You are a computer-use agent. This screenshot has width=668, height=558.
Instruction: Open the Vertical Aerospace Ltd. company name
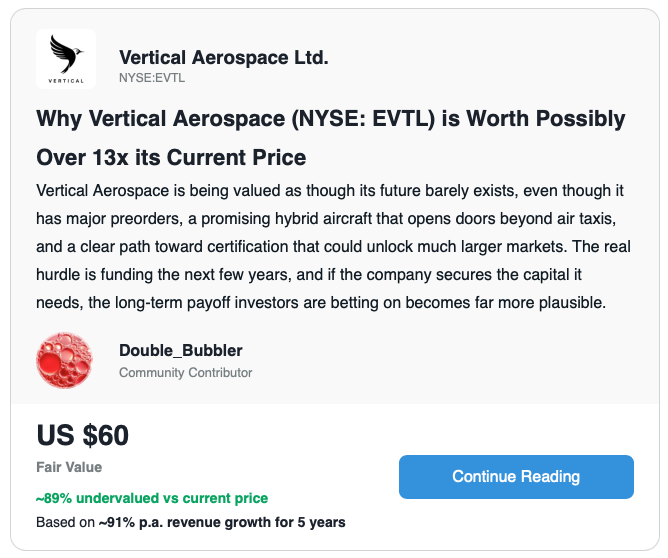click(x=223, y=58)
